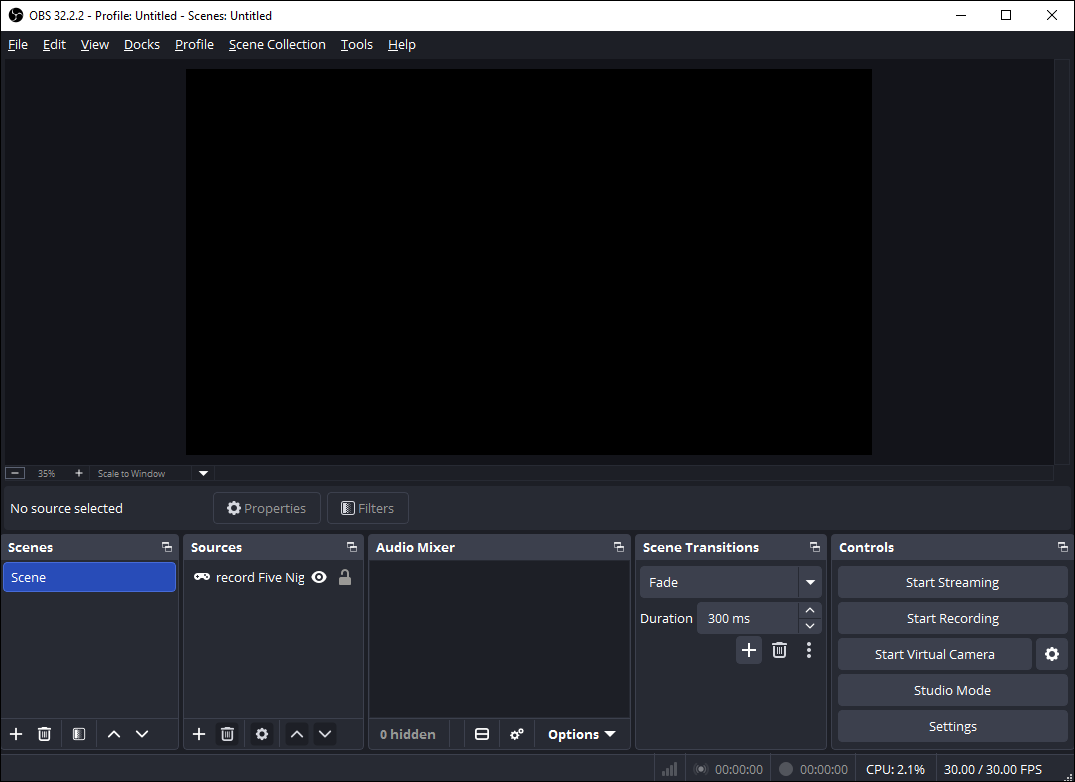This screenshot has width=1075, height=782.
Task: Click the CPU: 2.1% status text
Action: tap(895, 769)
